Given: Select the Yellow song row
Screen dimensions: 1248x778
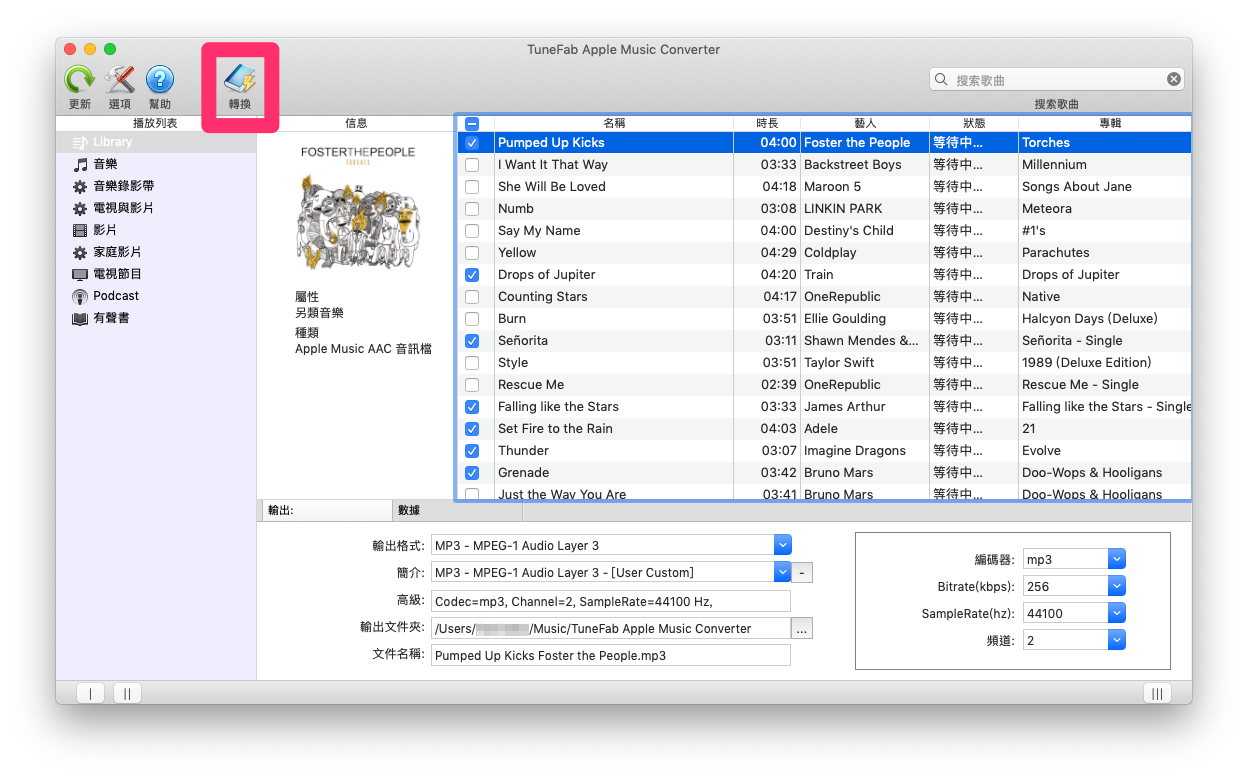Looking at the screenshot, I should [x=825, y=253].
